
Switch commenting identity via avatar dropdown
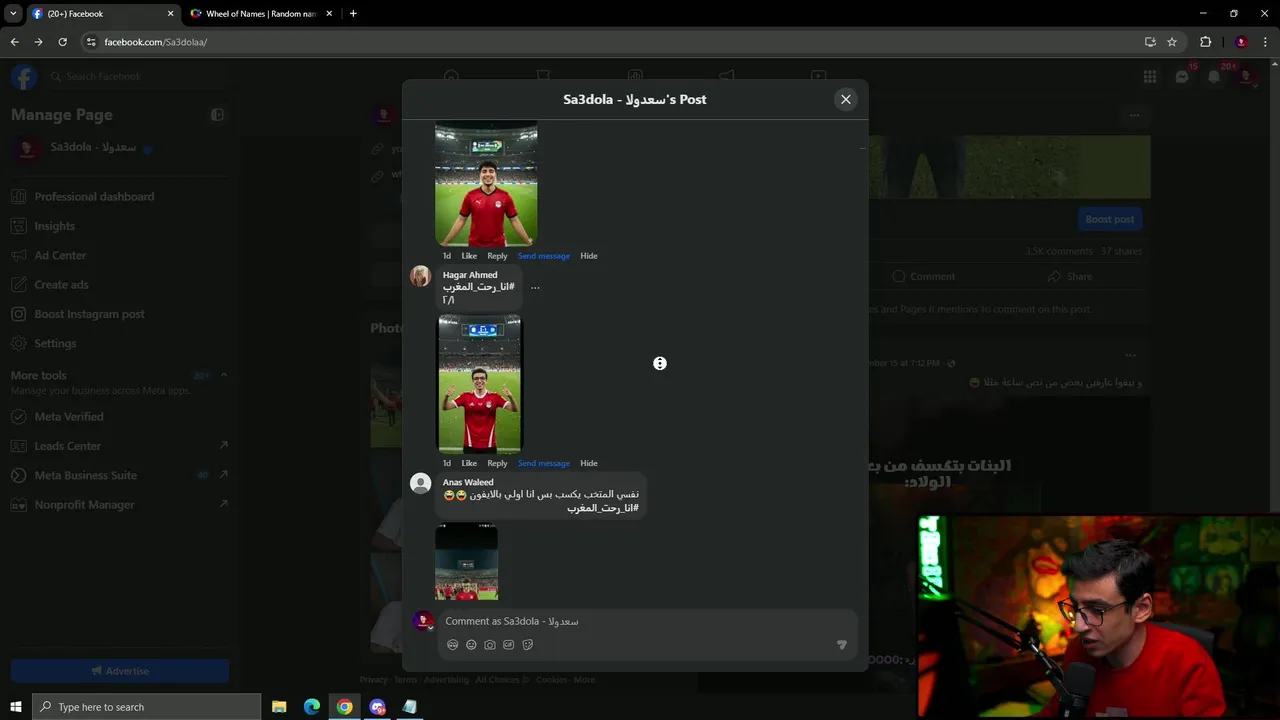(423, 622)
